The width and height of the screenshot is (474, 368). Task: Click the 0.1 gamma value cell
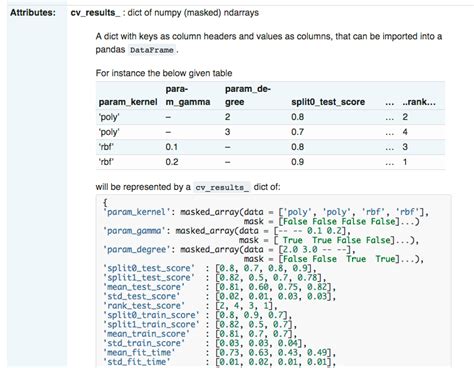(172, 147)
